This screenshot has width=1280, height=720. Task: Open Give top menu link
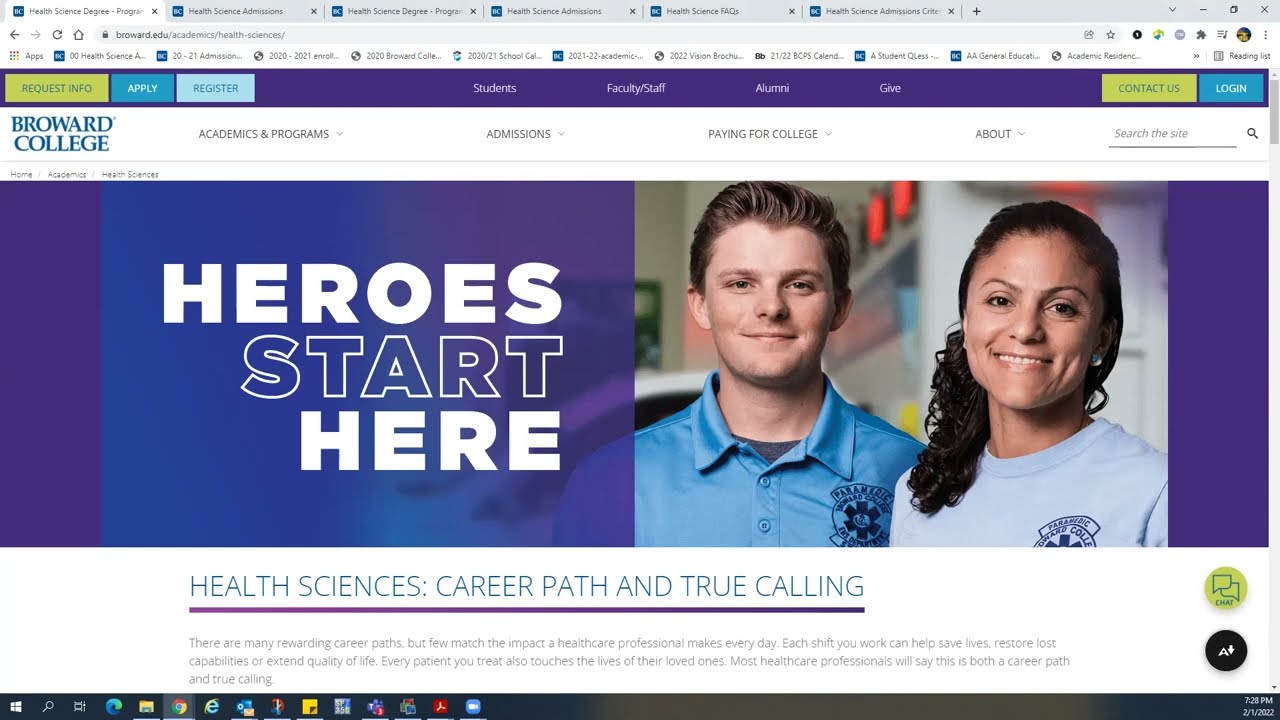click(x=890, y=88)
